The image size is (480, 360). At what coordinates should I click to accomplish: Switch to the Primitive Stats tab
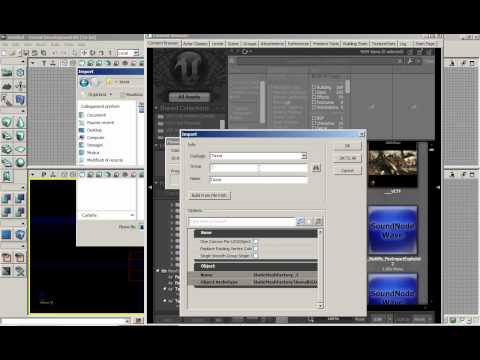pos(326,44)
